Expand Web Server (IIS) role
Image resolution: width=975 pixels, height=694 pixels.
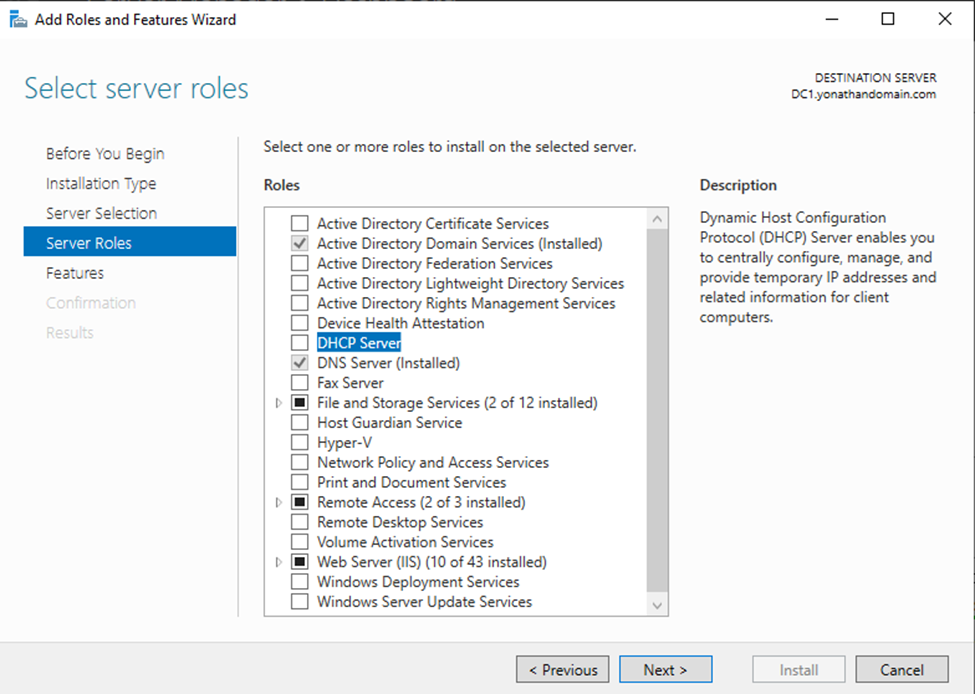pyautogui.click(x=279, y=562)
